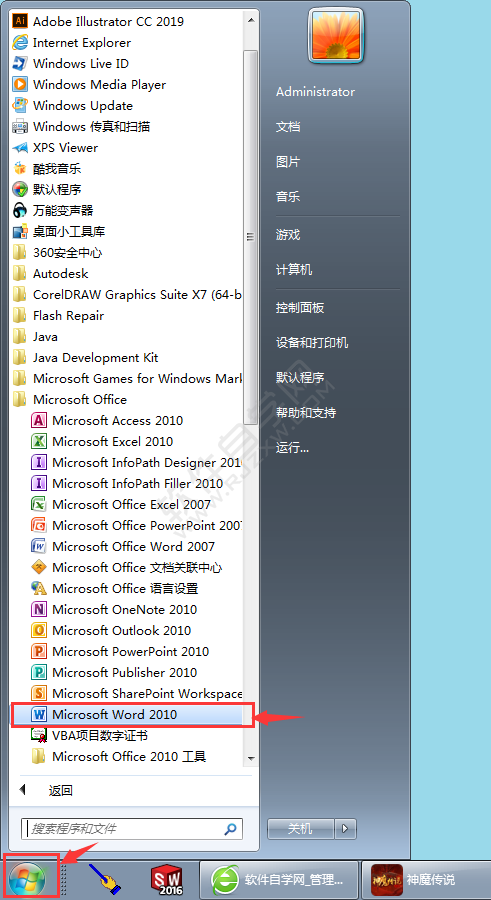Image resolution: width=491 pixels, height=900 pixels.
Task: Open Administrator user folder
Action: [x=315, y=92]
